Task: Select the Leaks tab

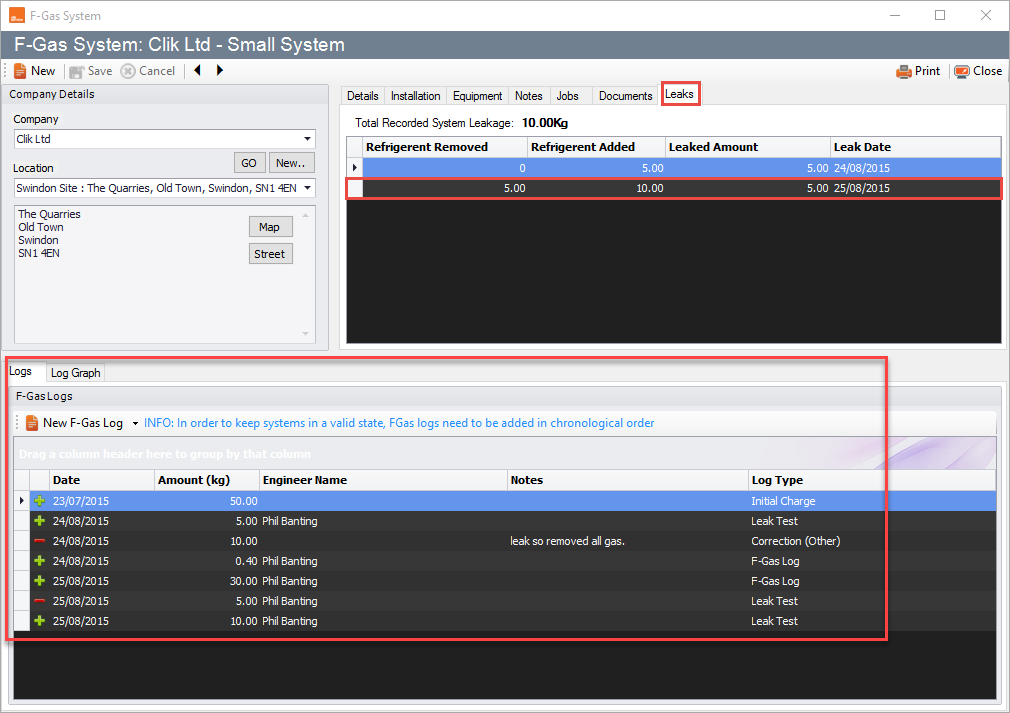Action: tap(680, 94)
